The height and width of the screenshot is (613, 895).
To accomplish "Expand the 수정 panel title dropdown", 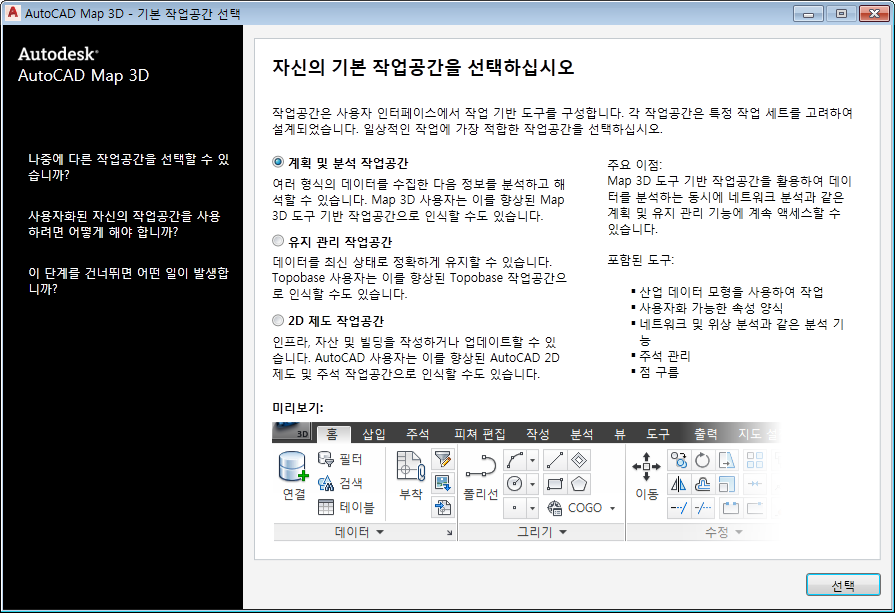I will click(739, 532).
